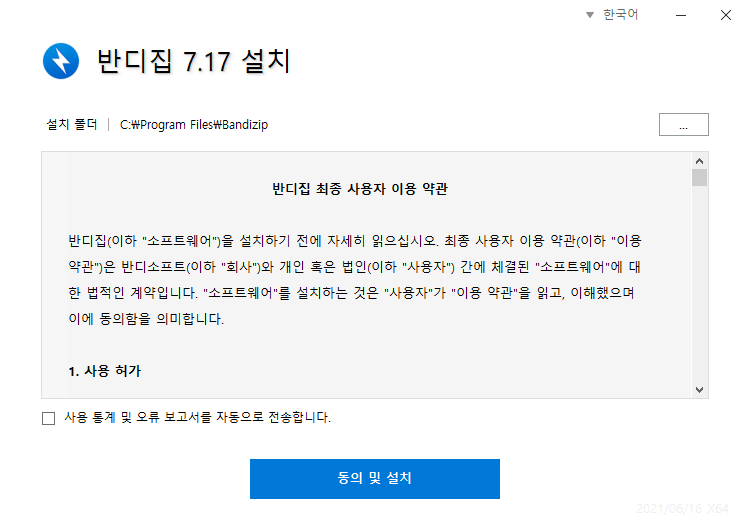Click the 반디집 최종 사용자 이용 약관 heading

pos(360,188)
